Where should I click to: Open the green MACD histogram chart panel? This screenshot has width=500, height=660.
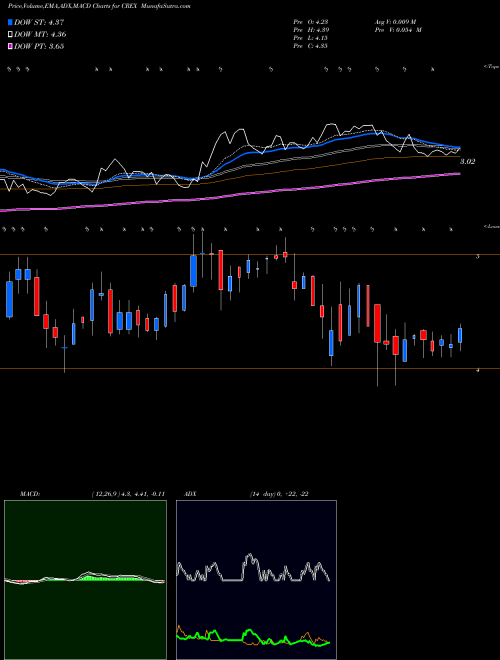(85, 580)
